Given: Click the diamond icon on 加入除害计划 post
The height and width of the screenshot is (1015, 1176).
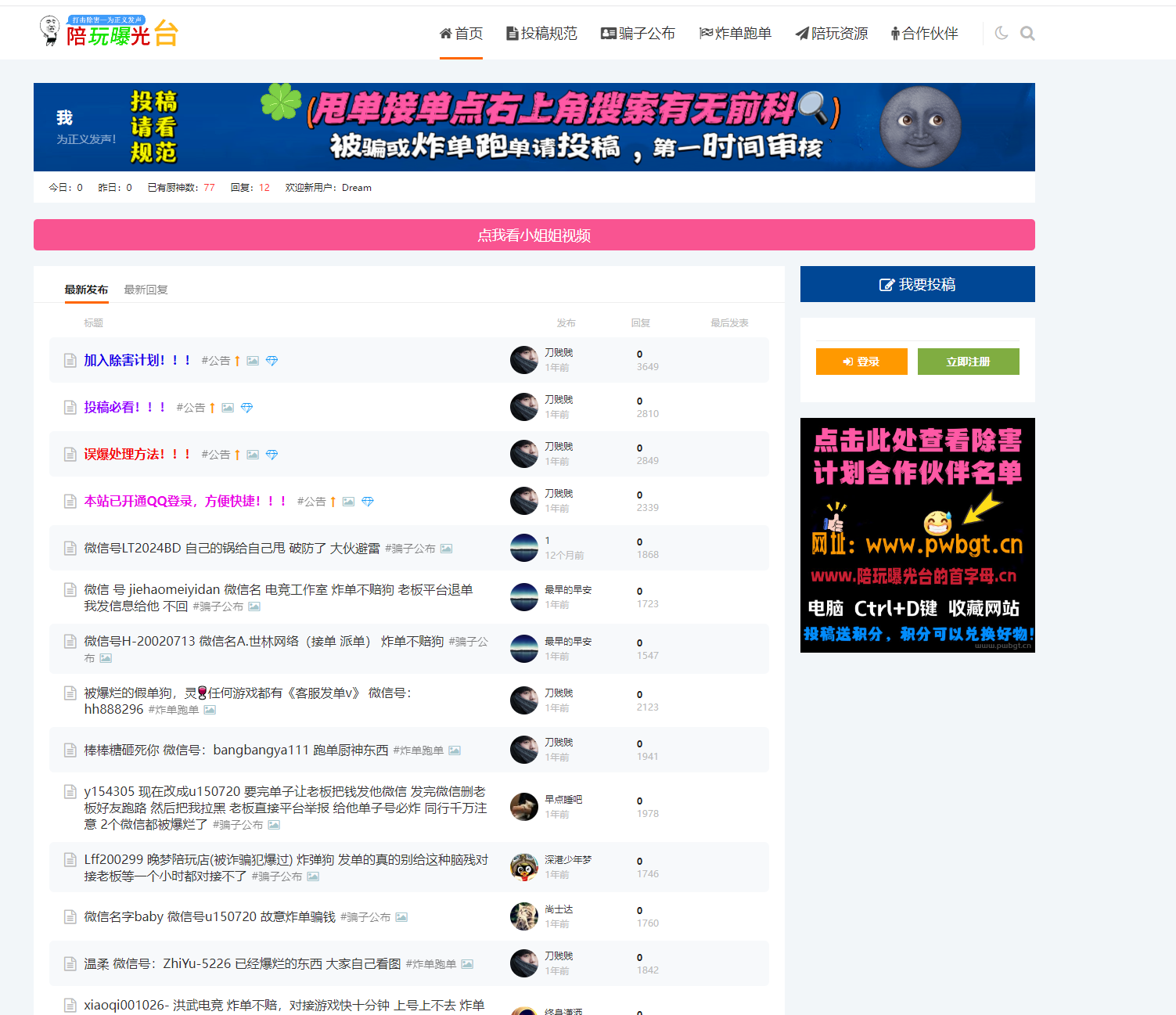Looking at the screenshot, I should (x=272, y=360).
